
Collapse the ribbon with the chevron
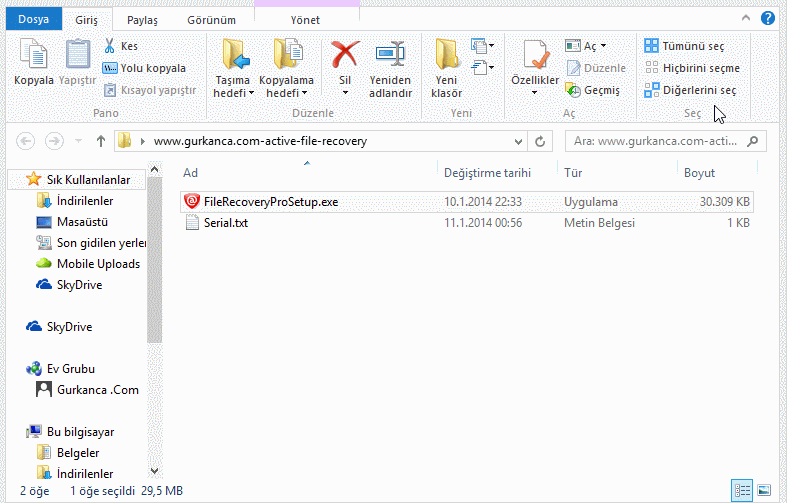point(746,18)
